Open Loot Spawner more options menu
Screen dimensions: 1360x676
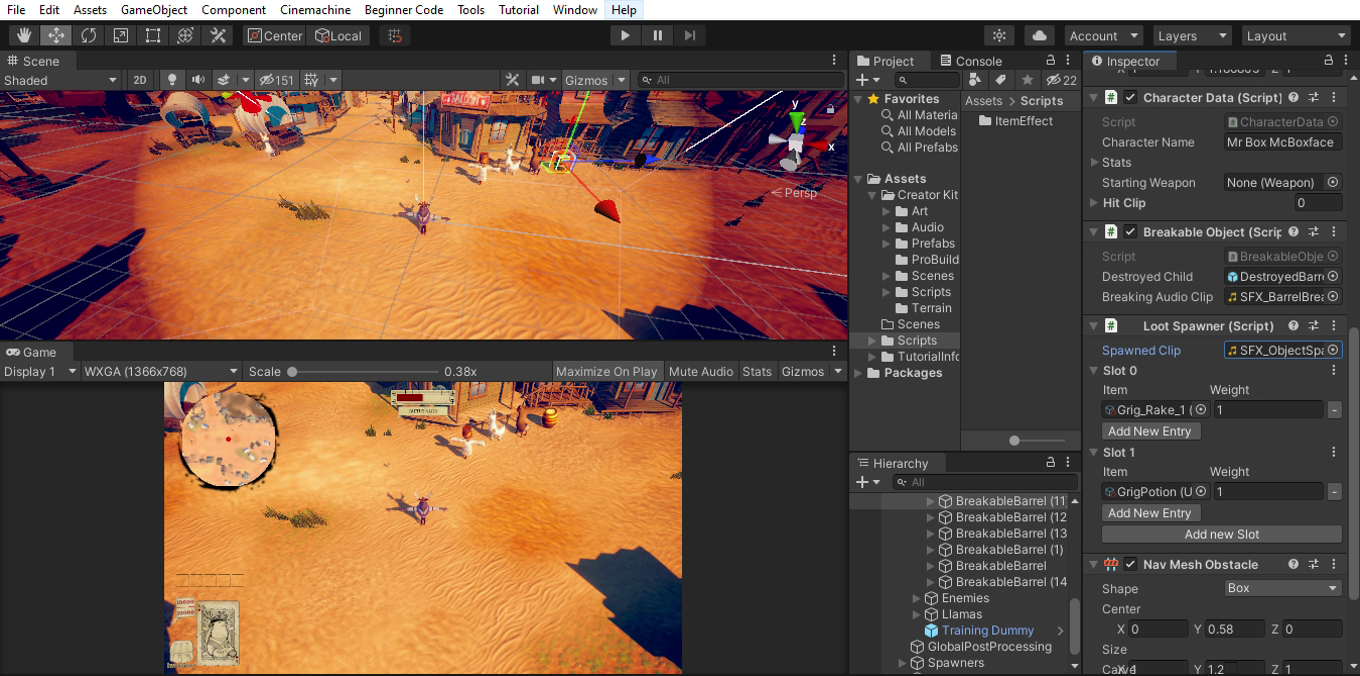1333,326
